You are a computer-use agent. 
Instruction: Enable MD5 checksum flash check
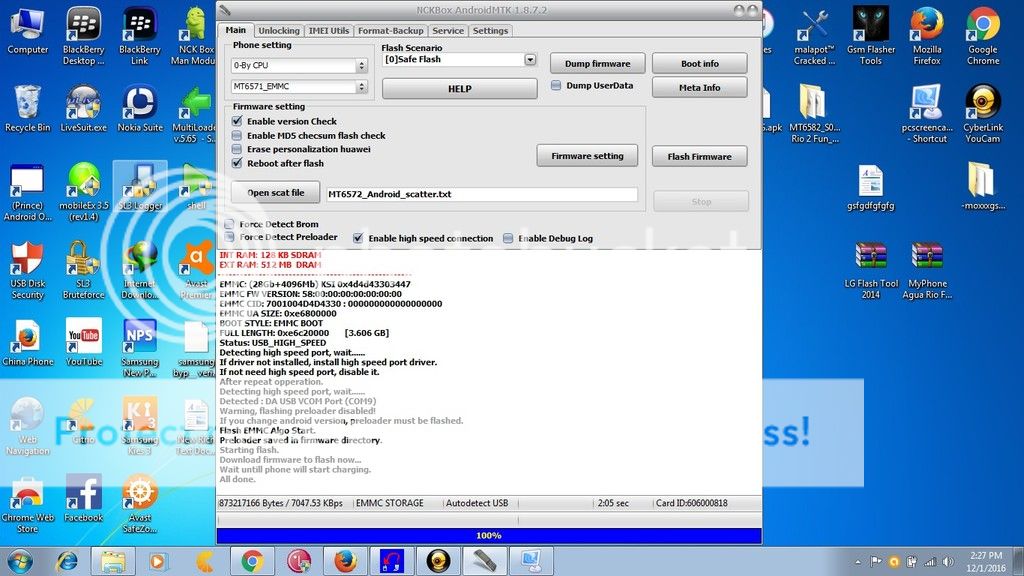click(x=237, y=135)
